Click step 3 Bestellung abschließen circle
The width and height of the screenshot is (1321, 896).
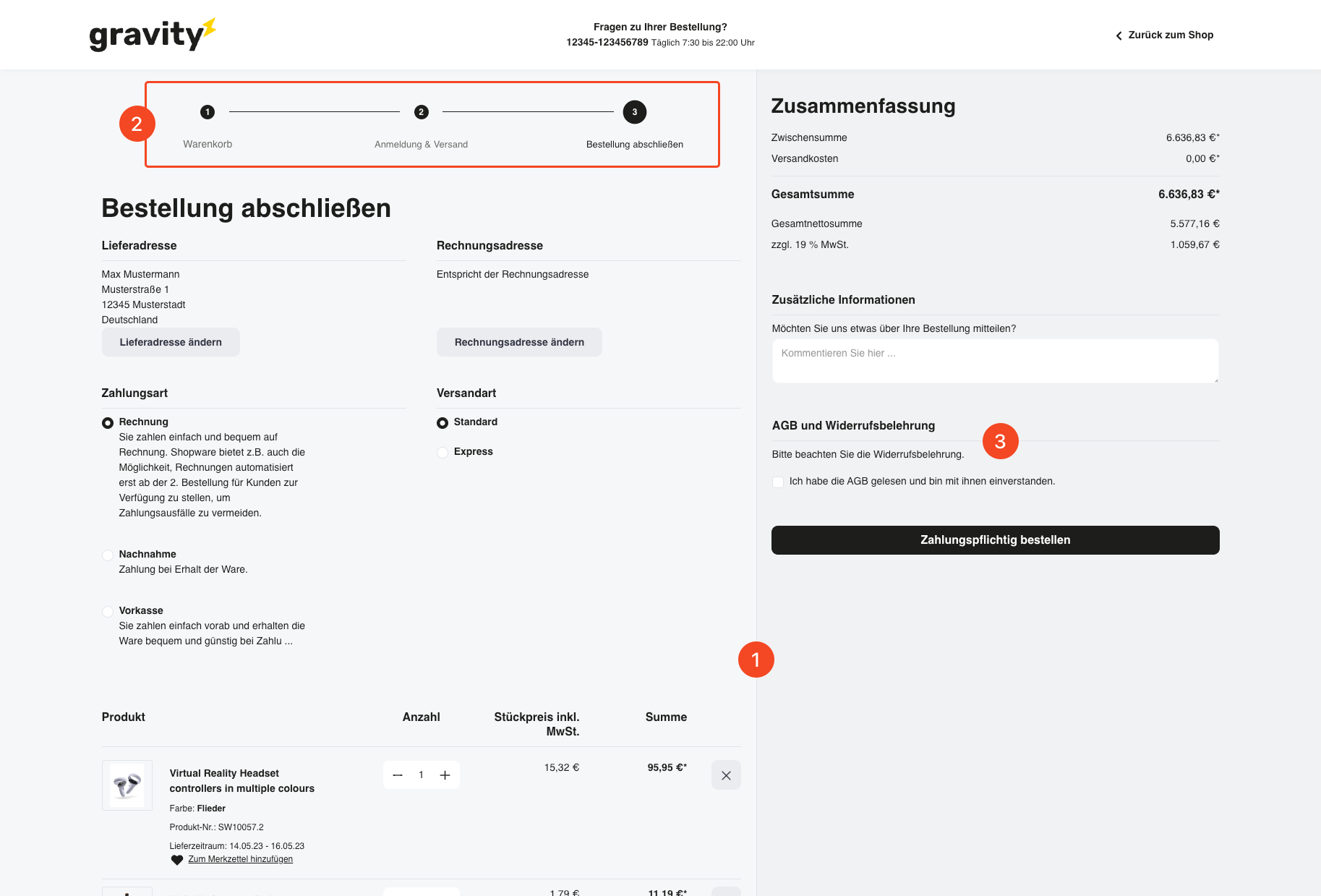point(634,112)
